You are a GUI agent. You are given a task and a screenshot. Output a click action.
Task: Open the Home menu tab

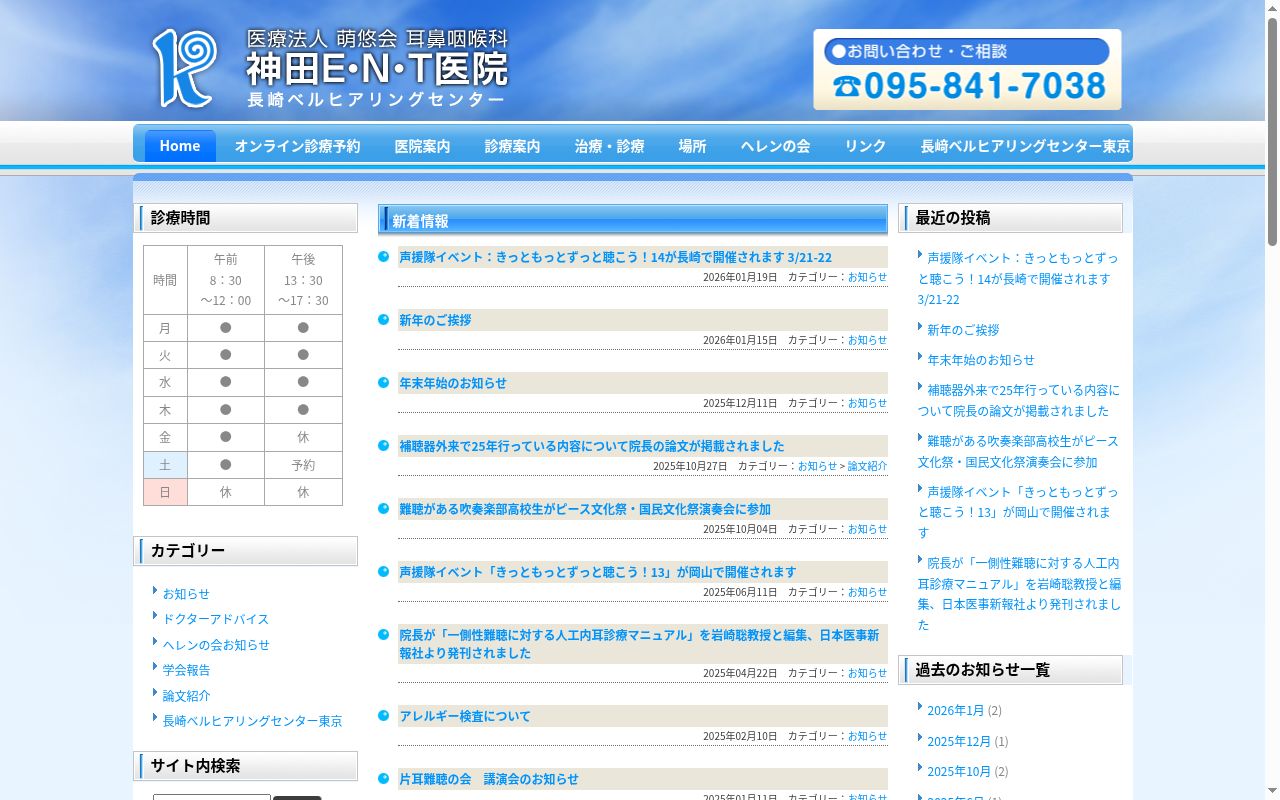click(180, 146)
